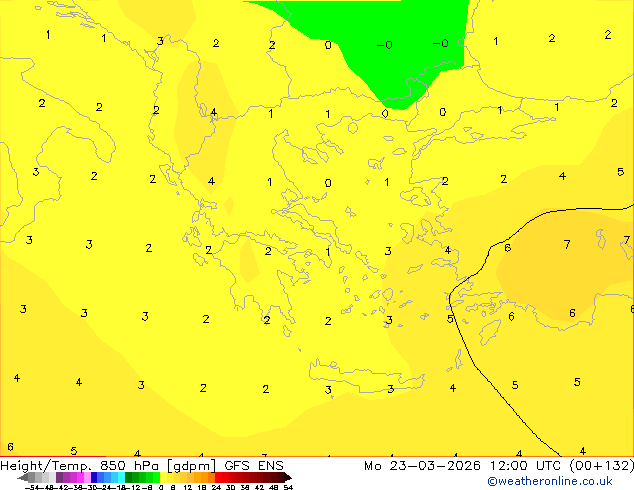Click the 'Height/Temp. 850 hPa [gdpm]' title text

tap(108, 466)
